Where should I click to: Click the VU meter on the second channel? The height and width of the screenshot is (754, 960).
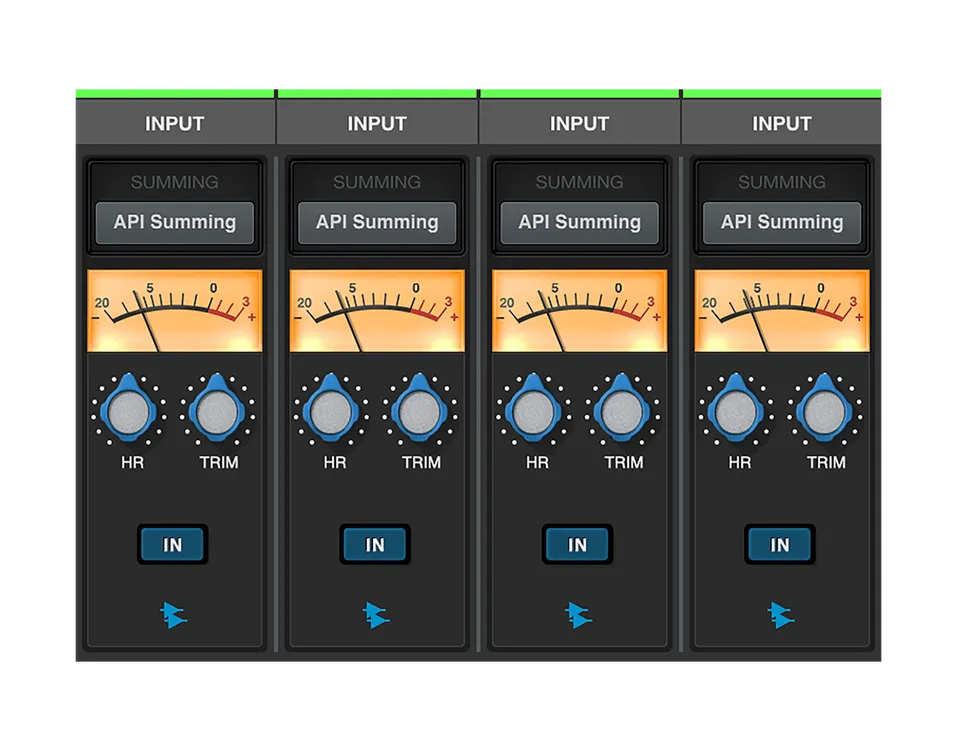click(377, 311)
